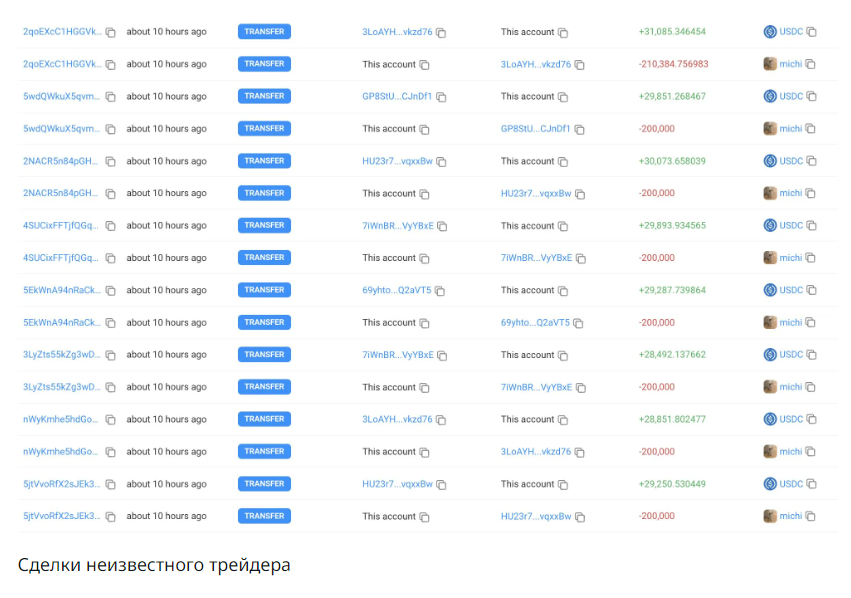Click TRANSFER badge in +30,073.658039 row
The height and width of the screenshot is (598, 851).
pyautogui.click(x=264, y=161)
